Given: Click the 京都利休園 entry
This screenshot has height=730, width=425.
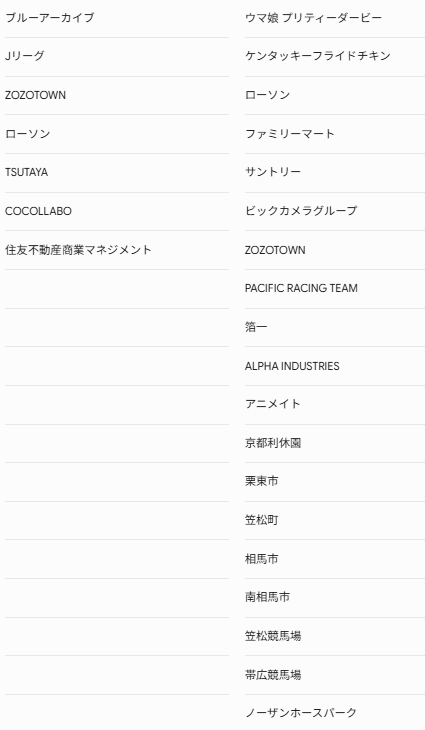Looking at the screenshot, I should coord(273,443).
